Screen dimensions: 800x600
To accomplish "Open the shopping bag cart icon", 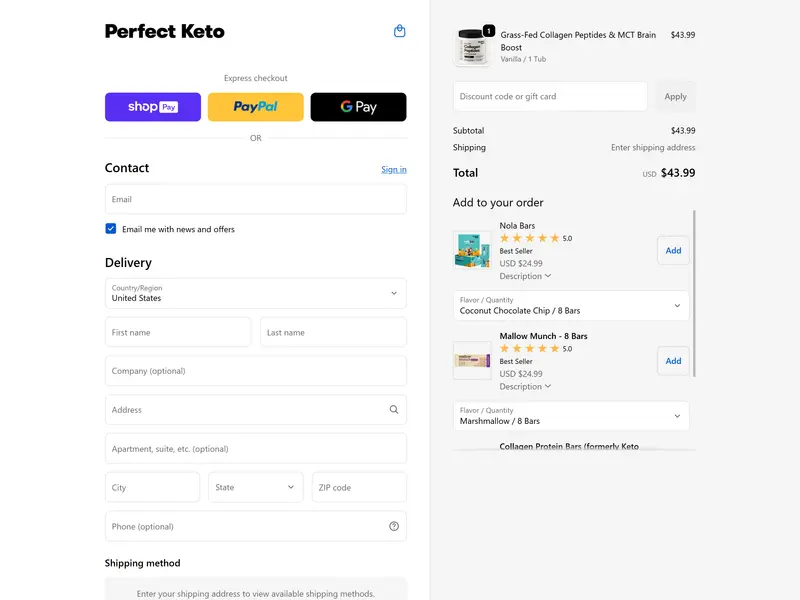I will (400, 31).
